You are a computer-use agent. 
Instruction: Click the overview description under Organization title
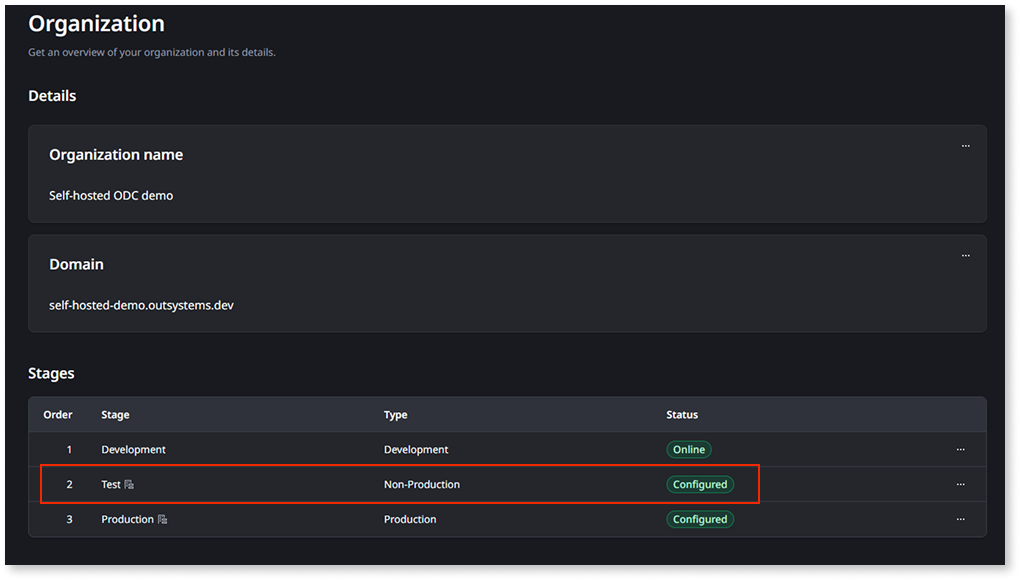pos(152,52)
